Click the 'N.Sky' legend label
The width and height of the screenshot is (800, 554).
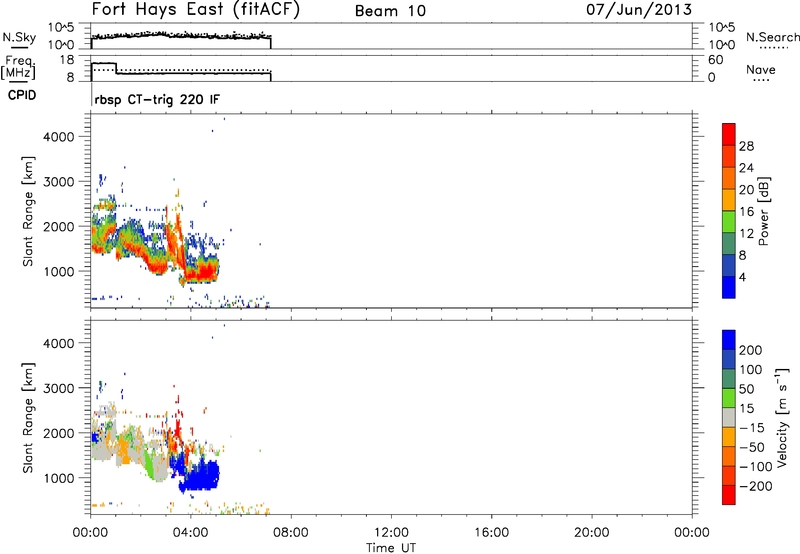pyautogui.click(x=19, y=37)
